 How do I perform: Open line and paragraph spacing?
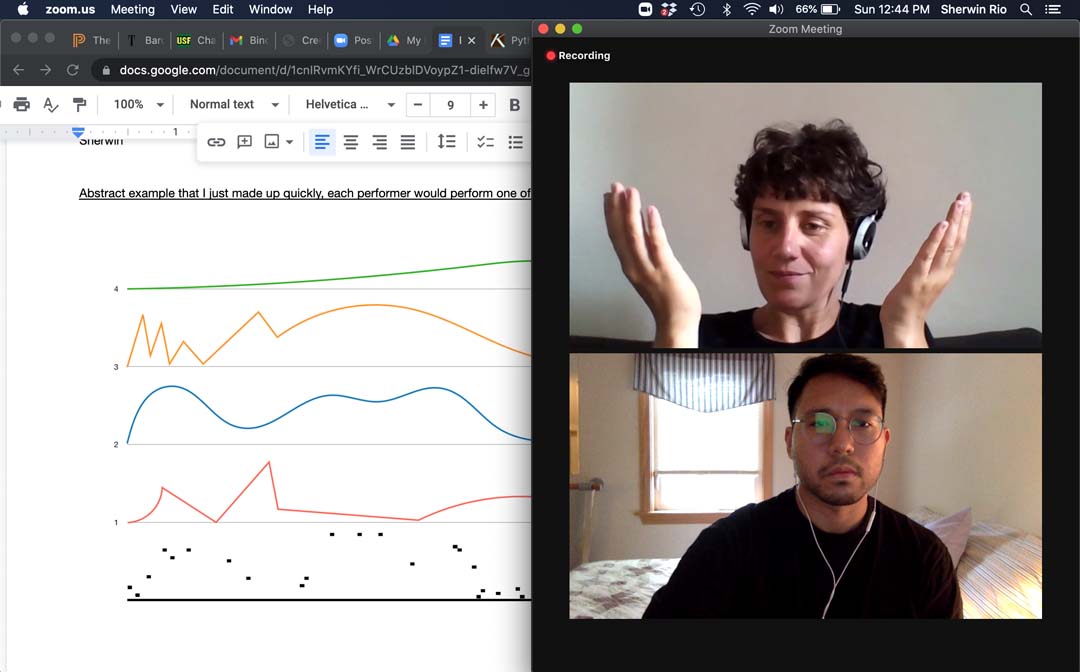click(446, 142)
